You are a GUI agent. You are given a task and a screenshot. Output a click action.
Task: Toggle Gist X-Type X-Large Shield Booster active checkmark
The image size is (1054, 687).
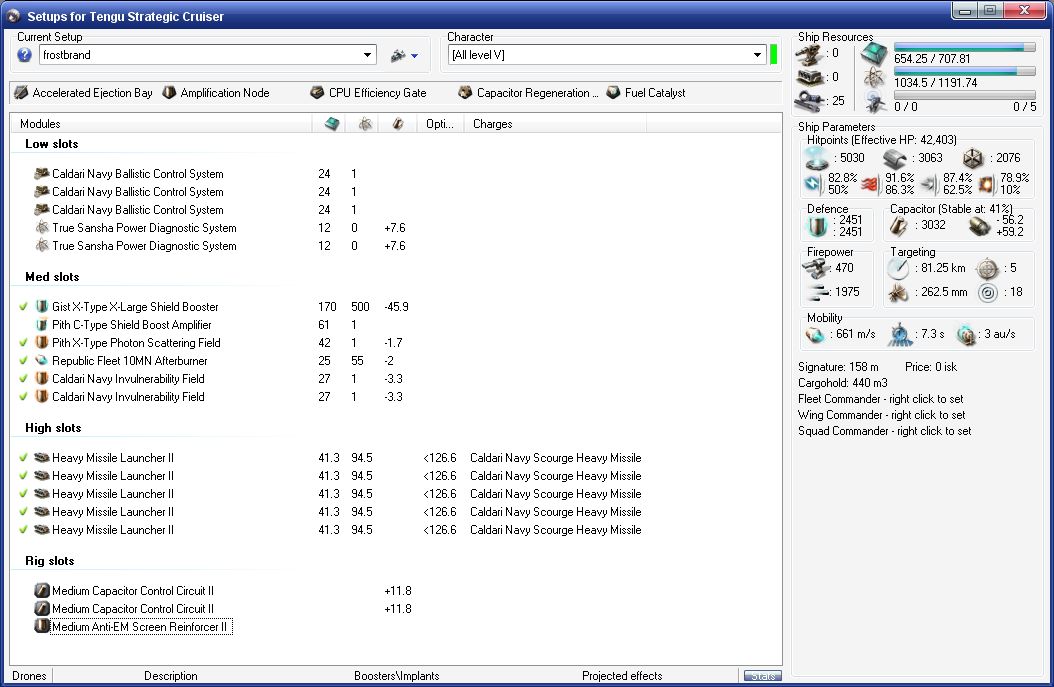tap(24, 307)
